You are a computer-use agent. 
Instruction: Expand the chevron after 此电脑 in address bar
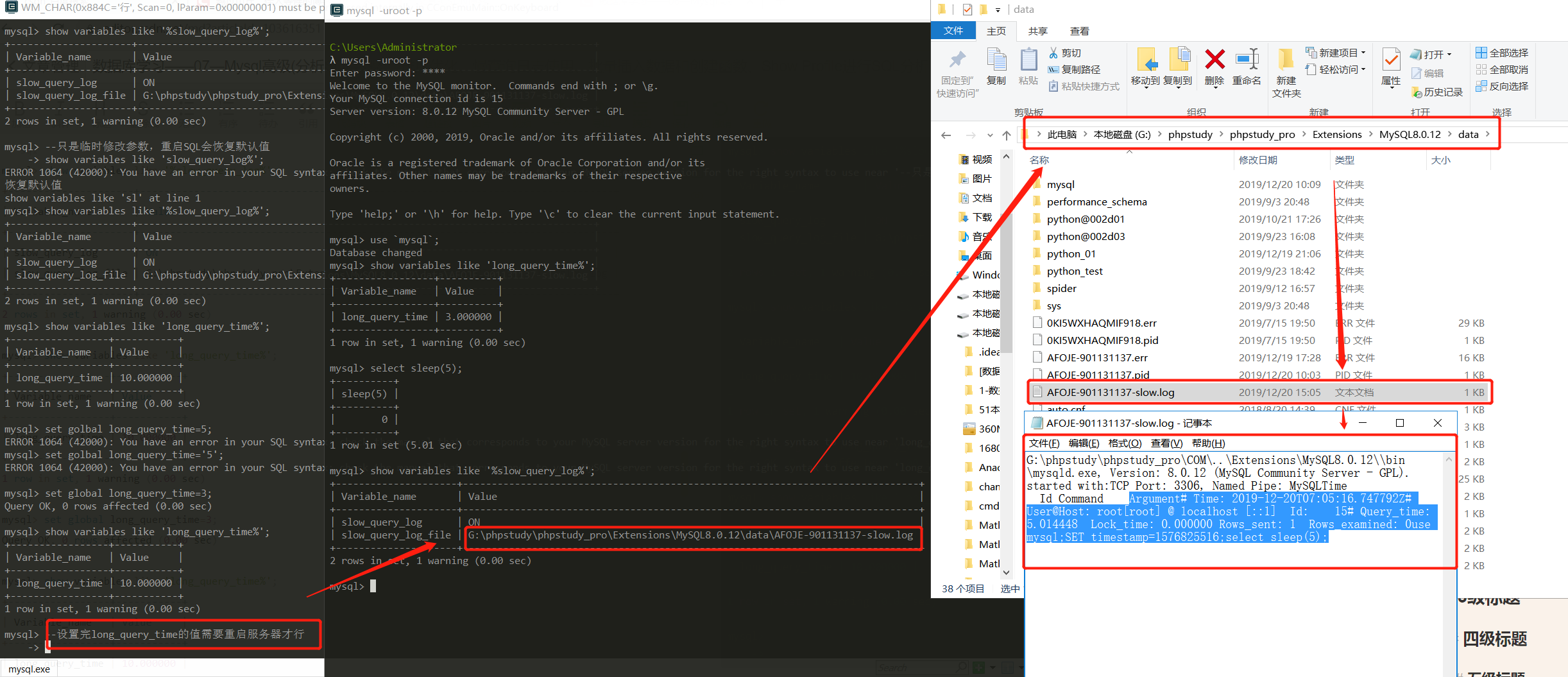(x=1085, y=134)
